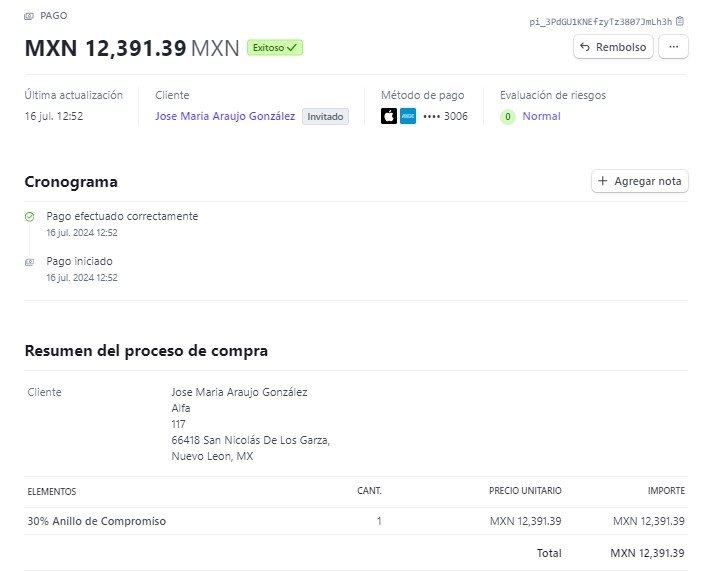The width and height of the screenshot is (713, 572).
Task: Click the card number ending 3006
Action: point(445,116)
